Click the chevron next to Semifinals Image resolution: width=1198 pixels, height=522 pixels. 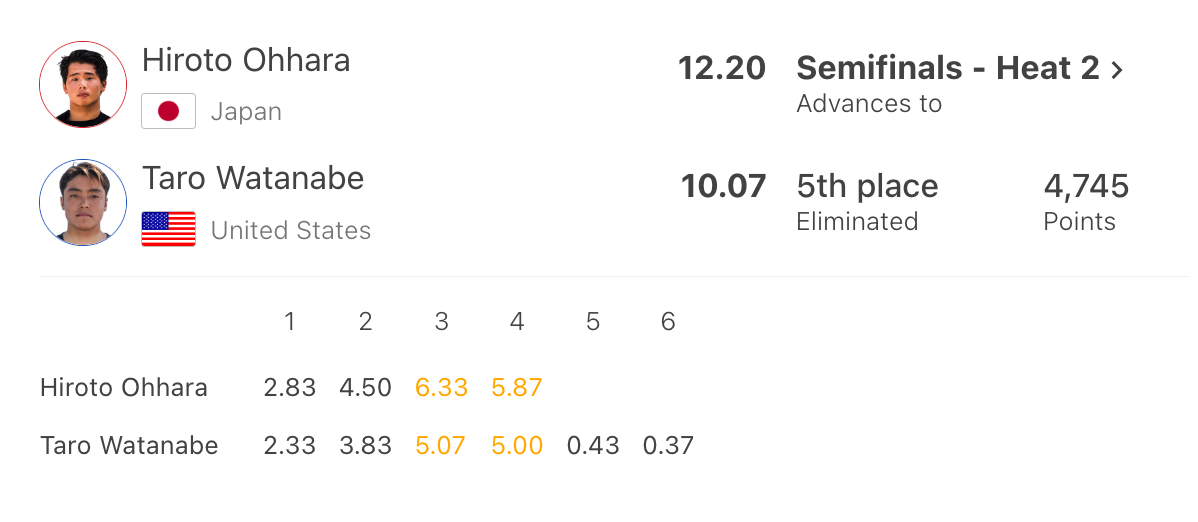1118,70
